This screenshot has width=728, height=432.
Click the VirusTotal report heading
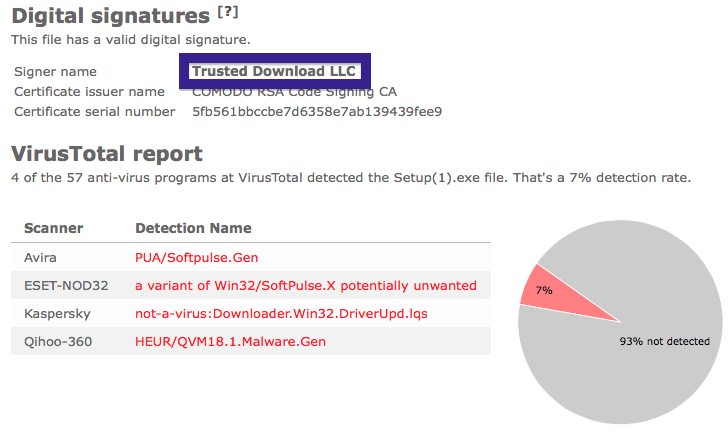tap(107, 154)
